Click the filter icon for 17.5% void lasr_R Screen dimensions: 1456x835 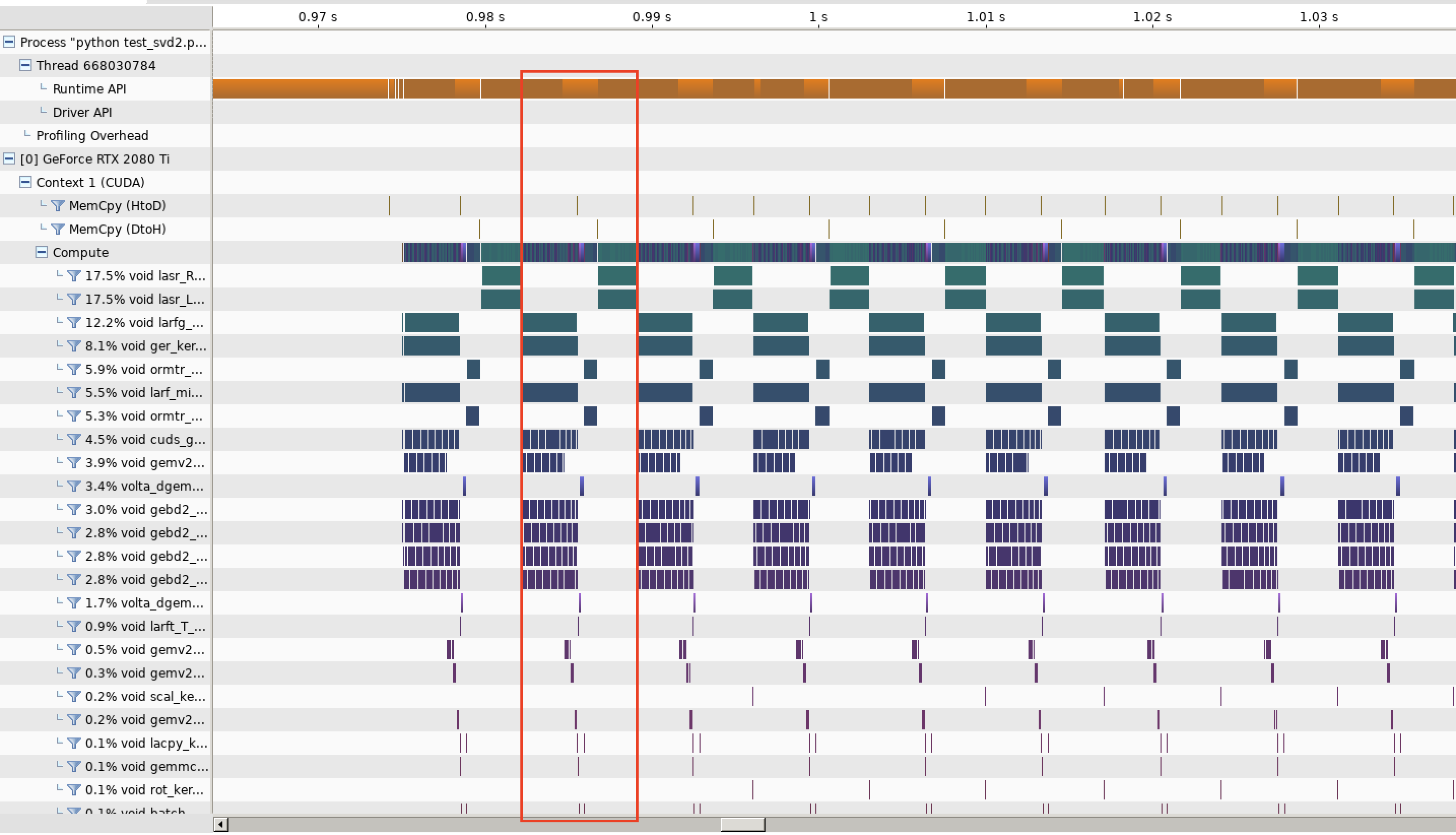tap(74, 275)
